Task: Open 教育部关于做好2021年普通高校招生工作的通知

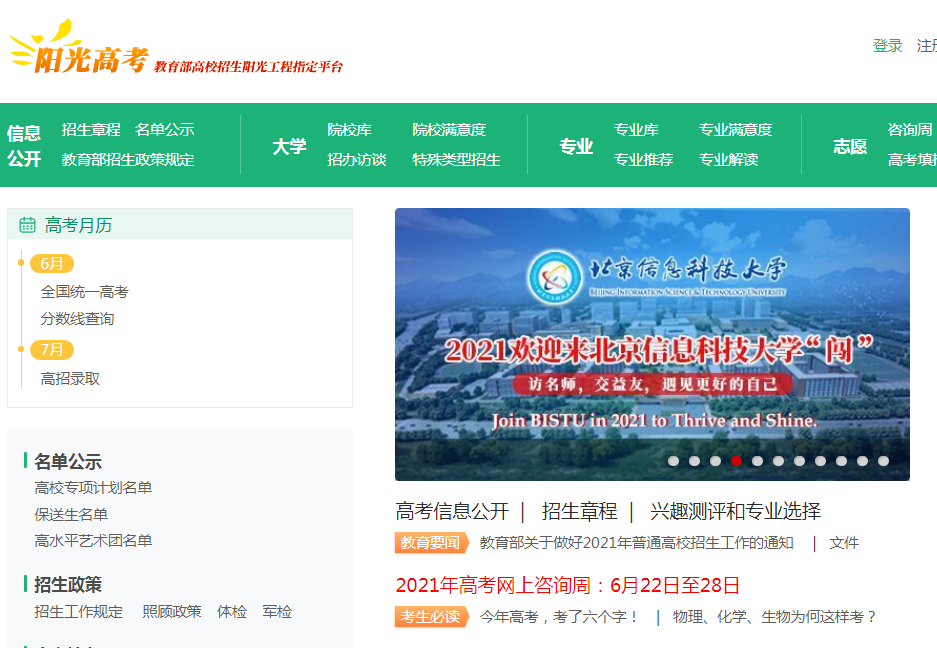Action: point(636,543)
